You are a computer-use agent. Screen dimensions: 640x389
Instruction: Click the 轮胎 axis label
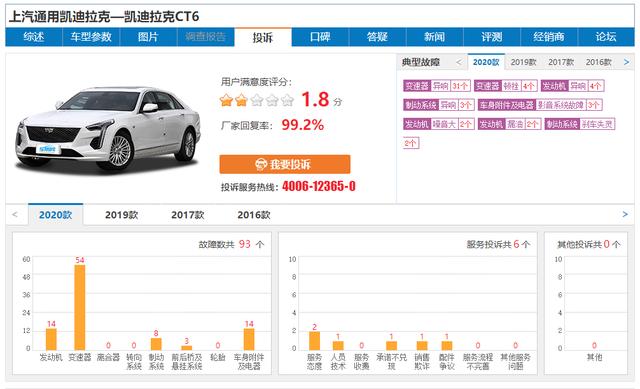pos(218,358)
